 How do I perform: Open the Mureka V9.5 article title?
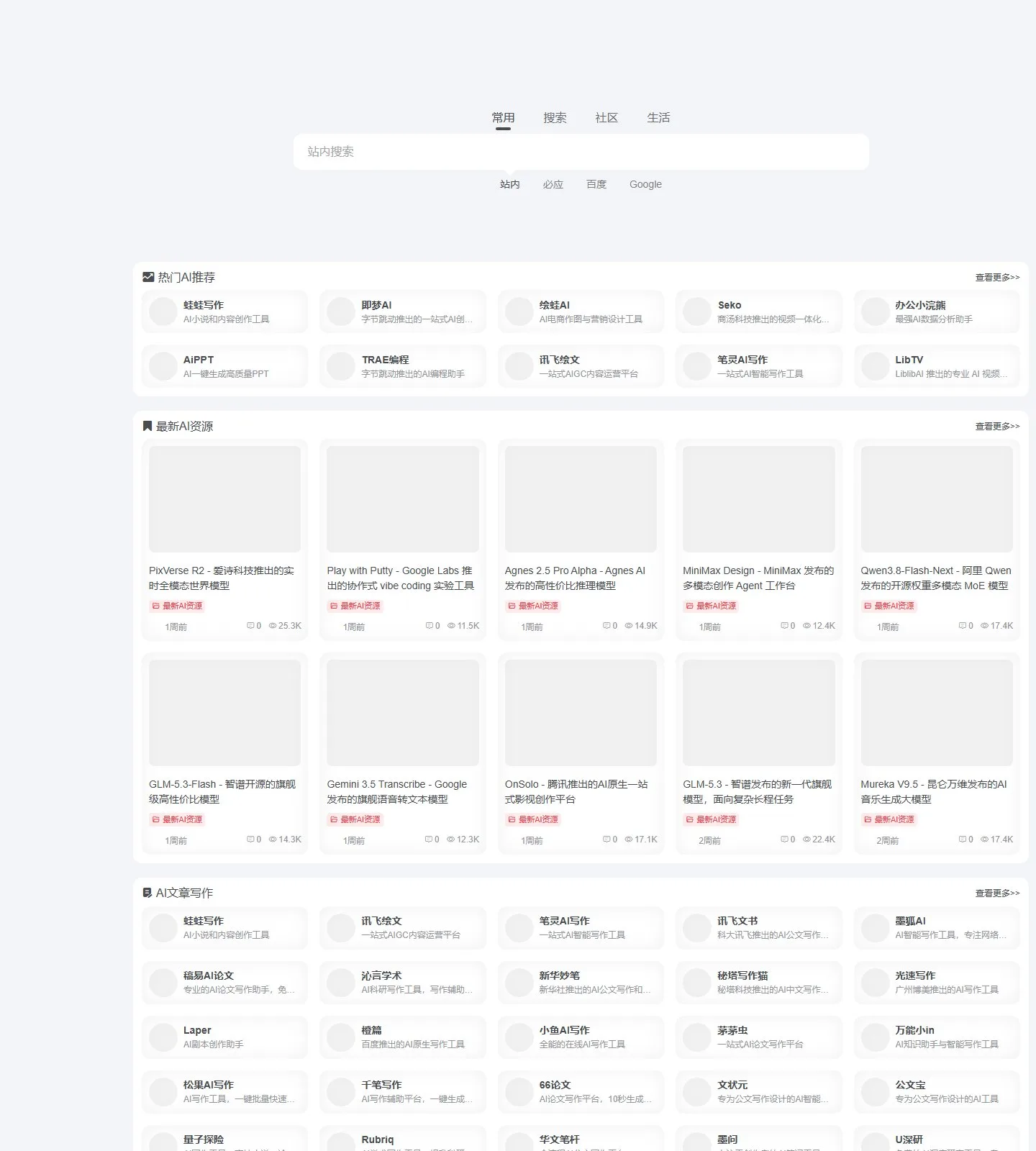[x=934, y=792]
